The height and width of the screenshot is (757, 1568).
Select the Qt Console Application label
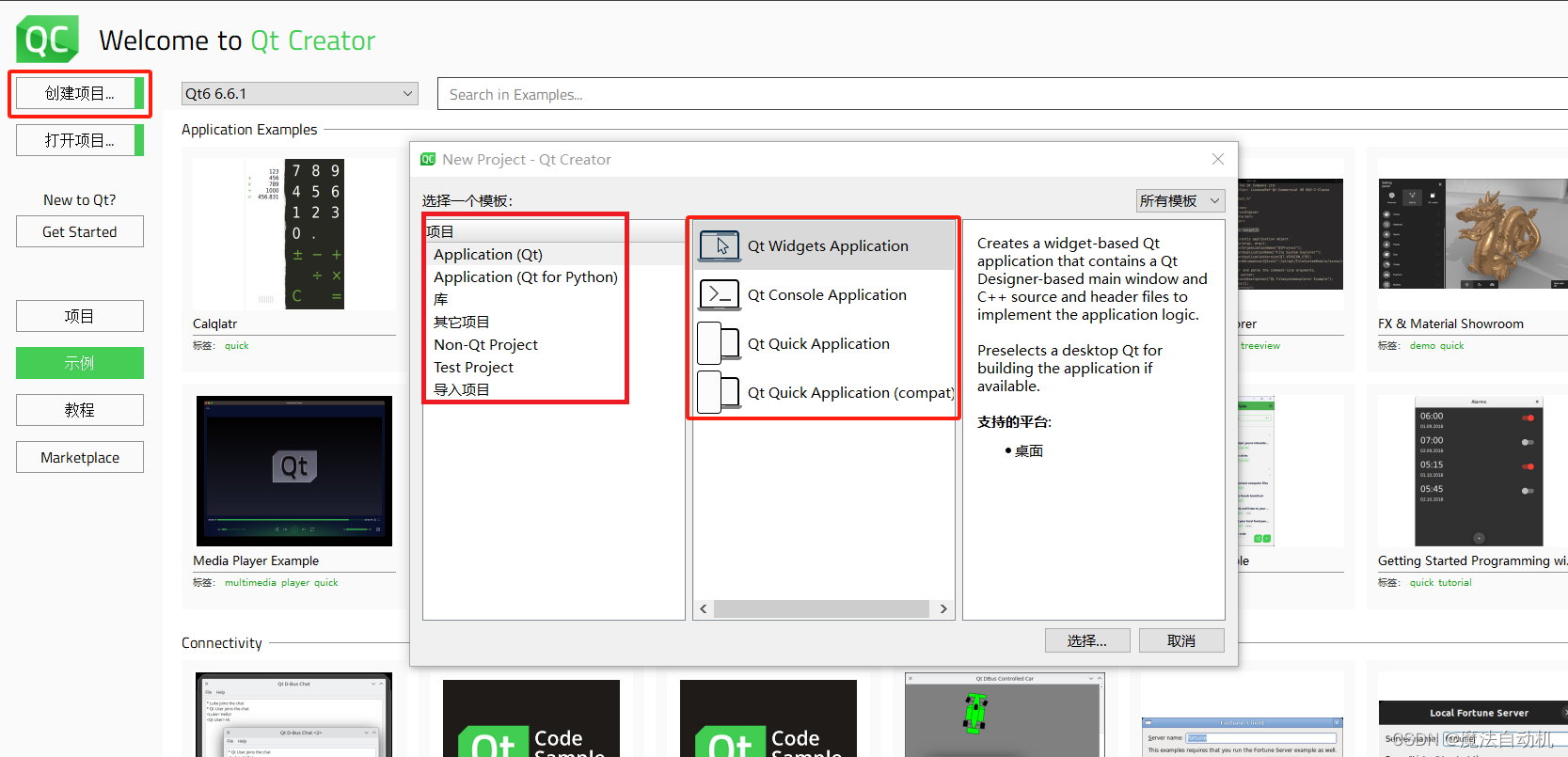point(827,295)
